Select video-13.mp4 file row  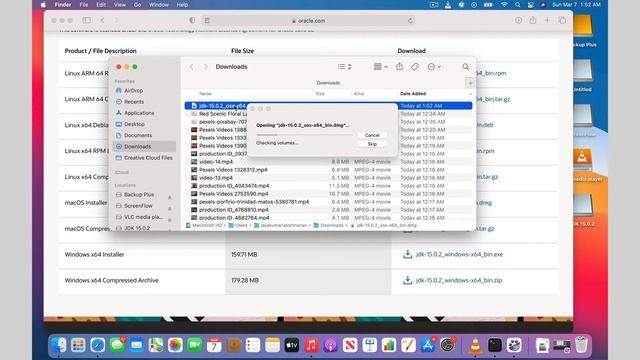coord(329,178)
